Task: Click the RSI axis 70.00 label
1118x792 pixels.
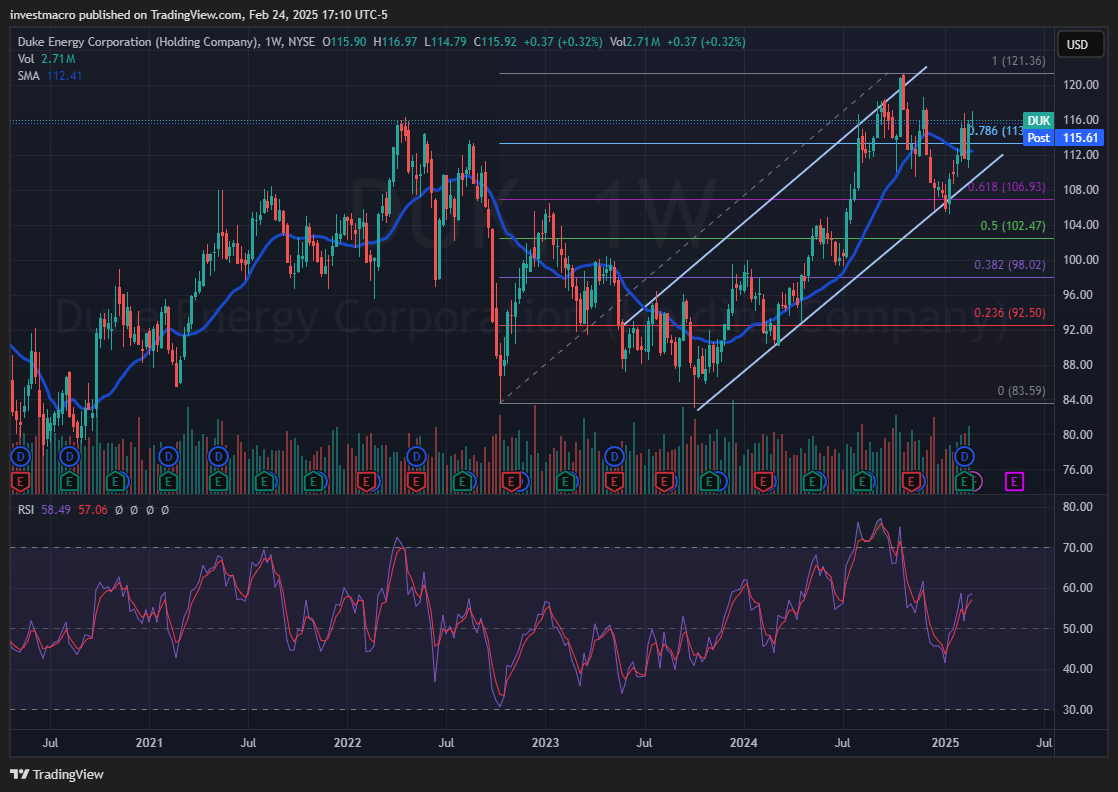Action: [1077, 547]
